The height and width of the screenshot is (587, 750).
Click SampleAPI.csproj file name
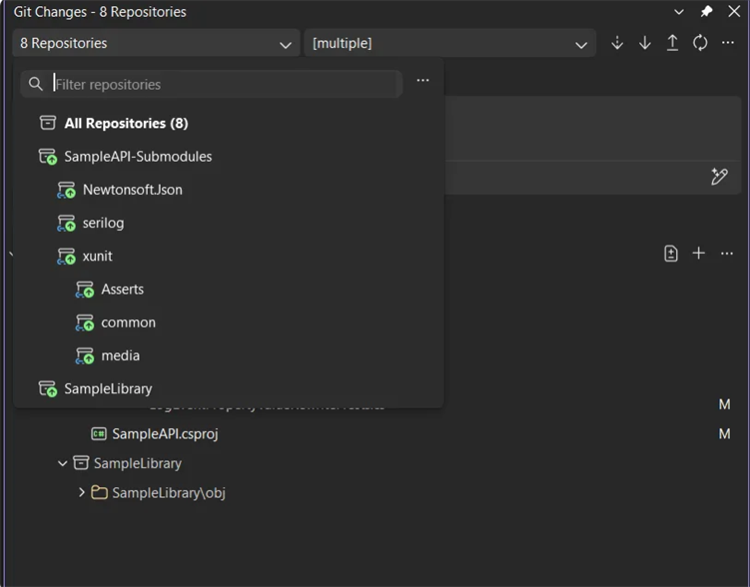[165, 434]
